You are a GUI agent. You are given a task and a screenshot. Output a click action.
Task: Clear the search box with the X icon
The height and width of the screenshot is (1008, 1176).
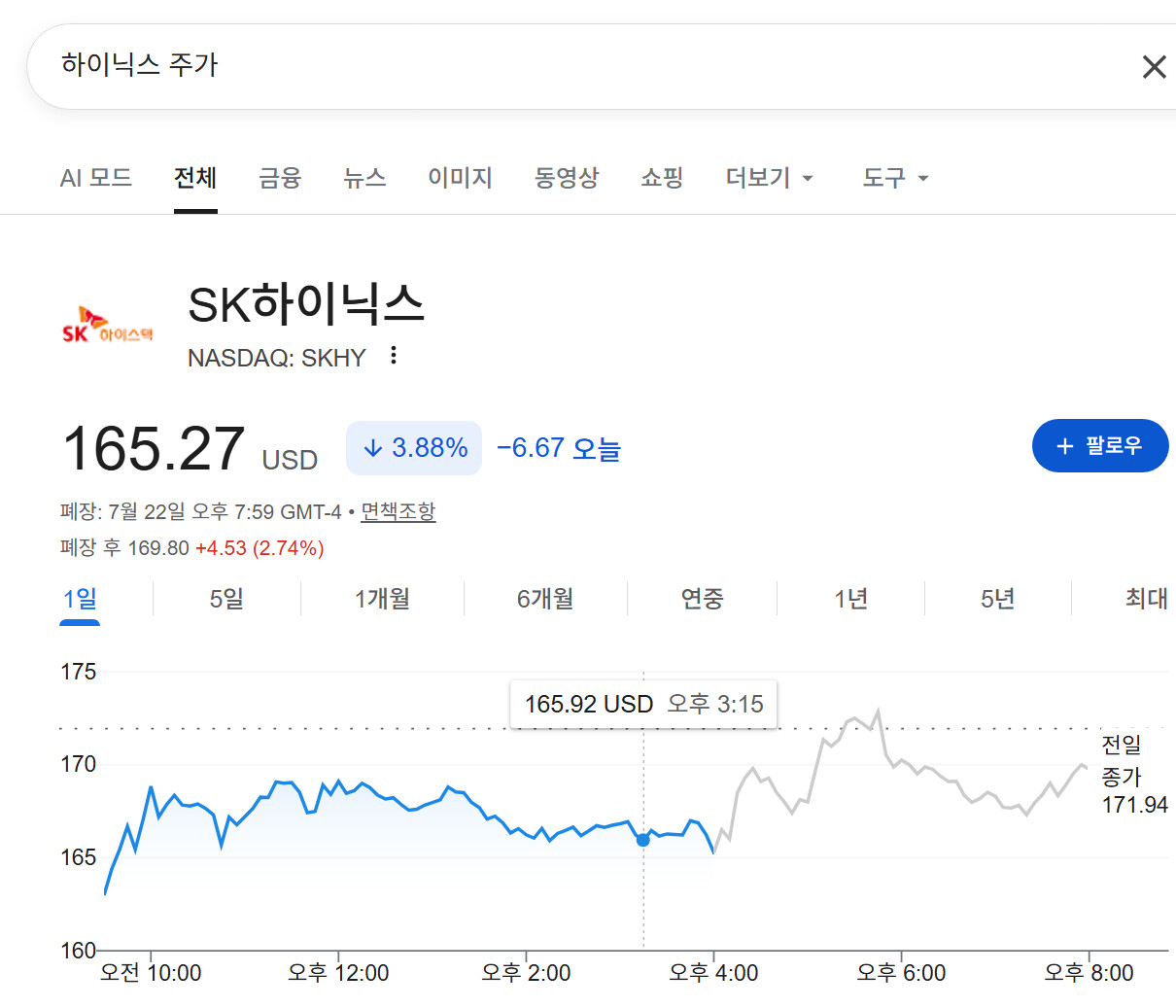[1154, 67]
